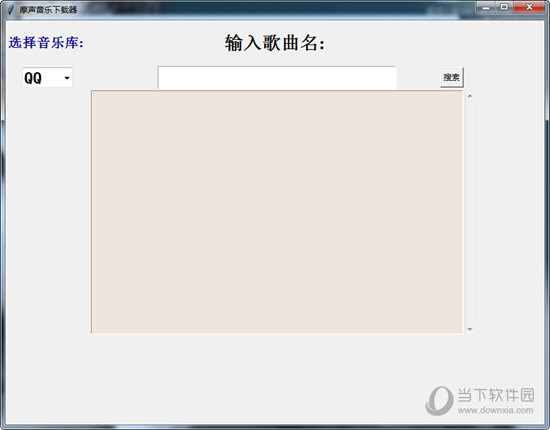Open the QQ music library dropdown
Image resolution: width=550 pixels, height=430 pixels.
tap(47, 77)
